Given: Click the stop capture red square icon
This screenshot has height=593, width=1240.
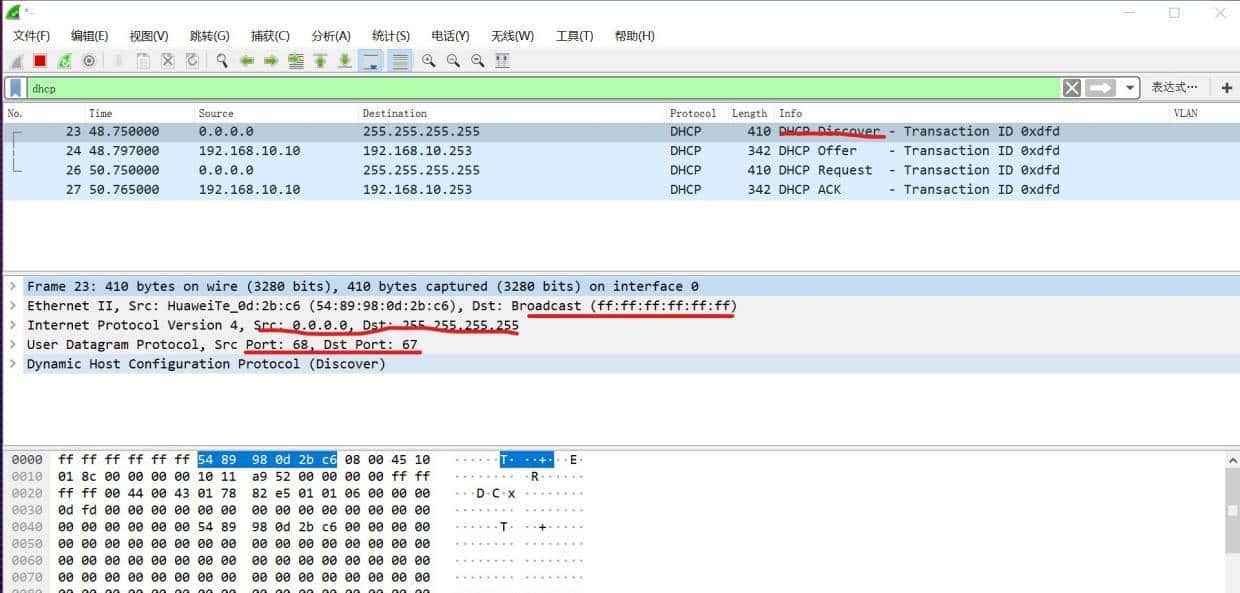Looking at the screenshot, I should tap(38, 60).
